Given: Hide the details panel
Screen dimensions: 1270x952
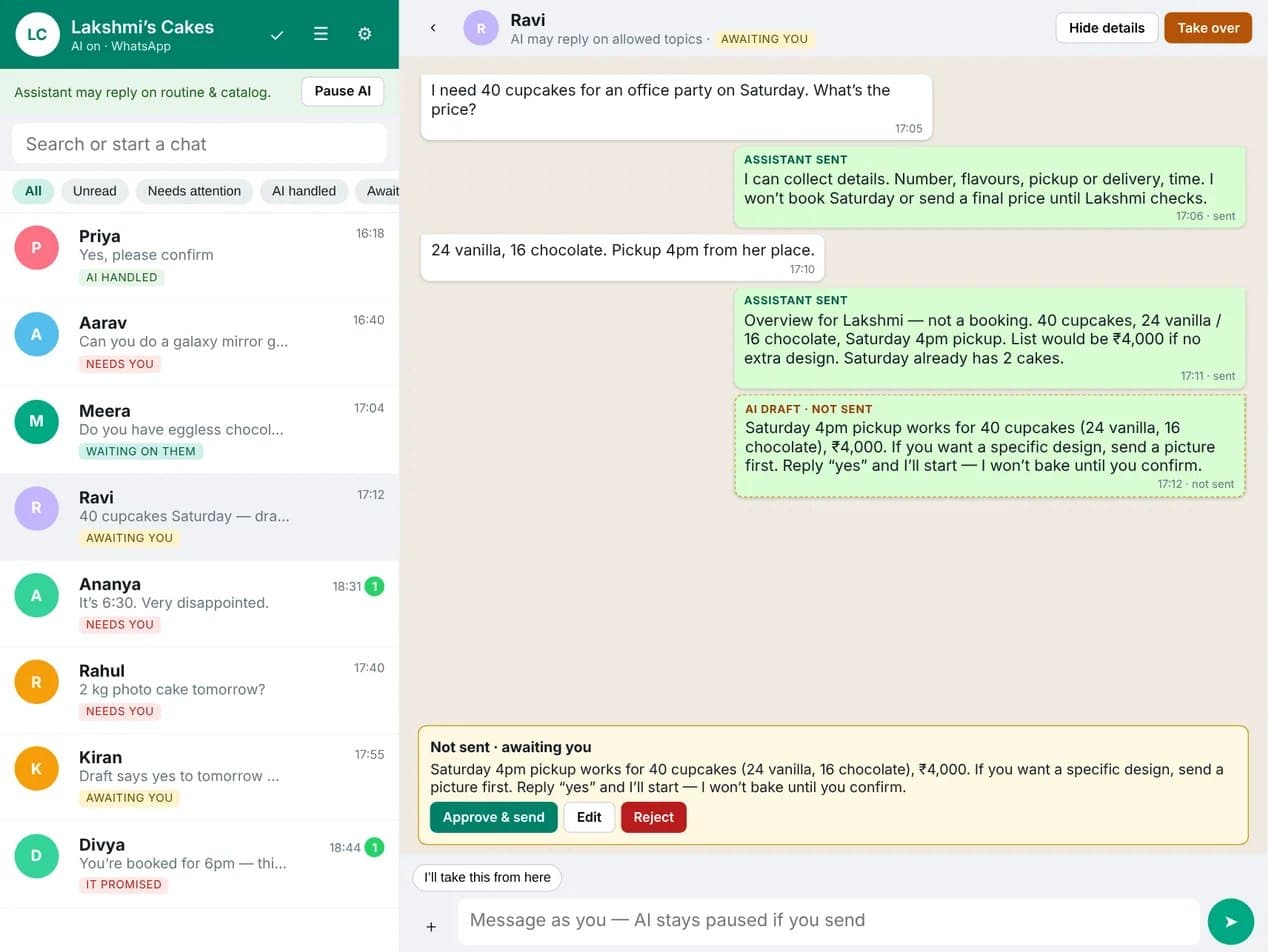Looking at the screenshot, I should tap(1106, 28).
